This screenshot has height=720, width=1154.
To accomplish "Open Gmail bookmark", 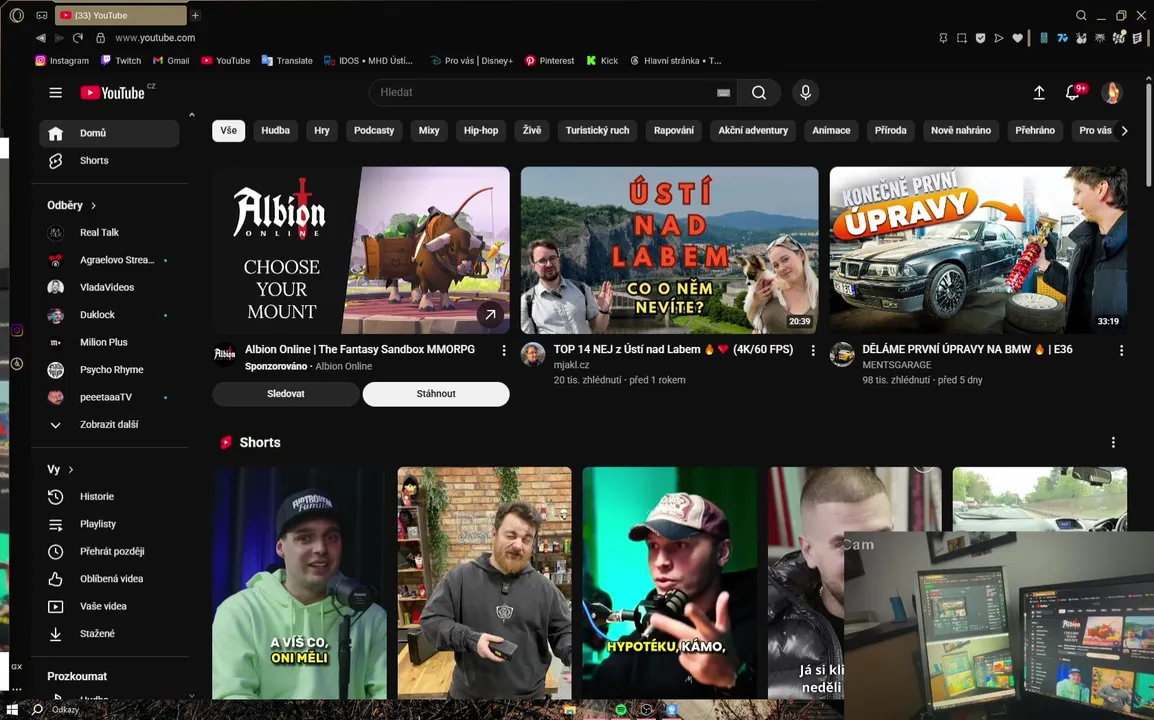I will (171, 61).
